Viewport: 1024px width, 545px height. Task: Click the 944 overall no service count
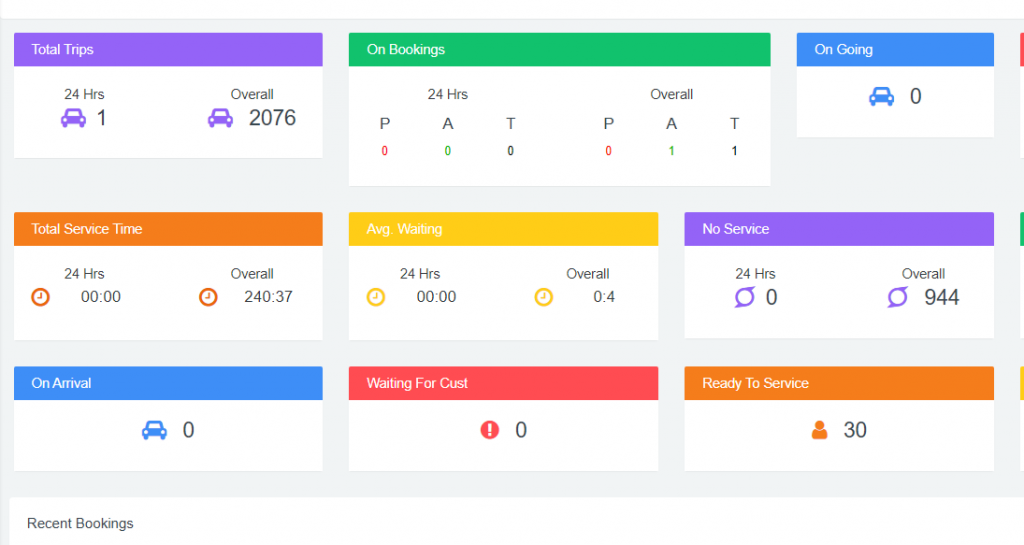[x=942, y=297]
